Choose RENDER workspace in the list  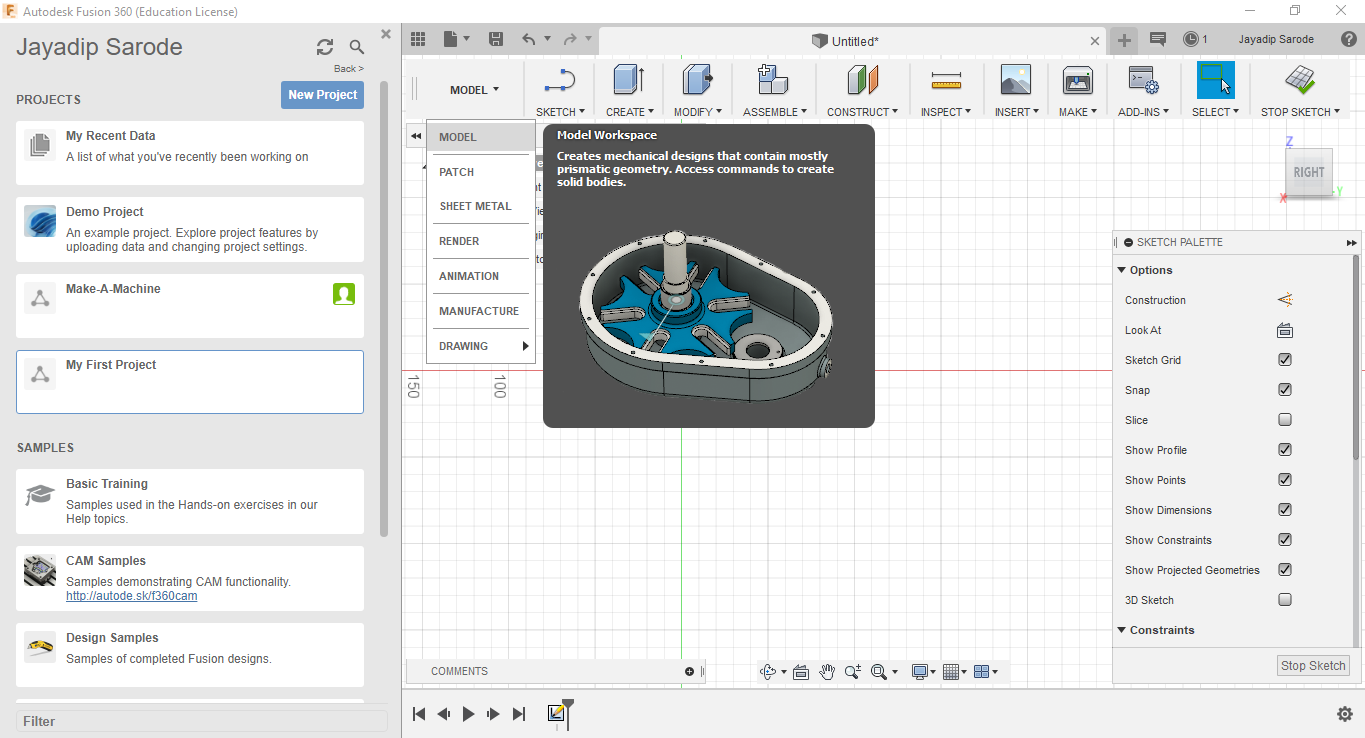[459, 241]
